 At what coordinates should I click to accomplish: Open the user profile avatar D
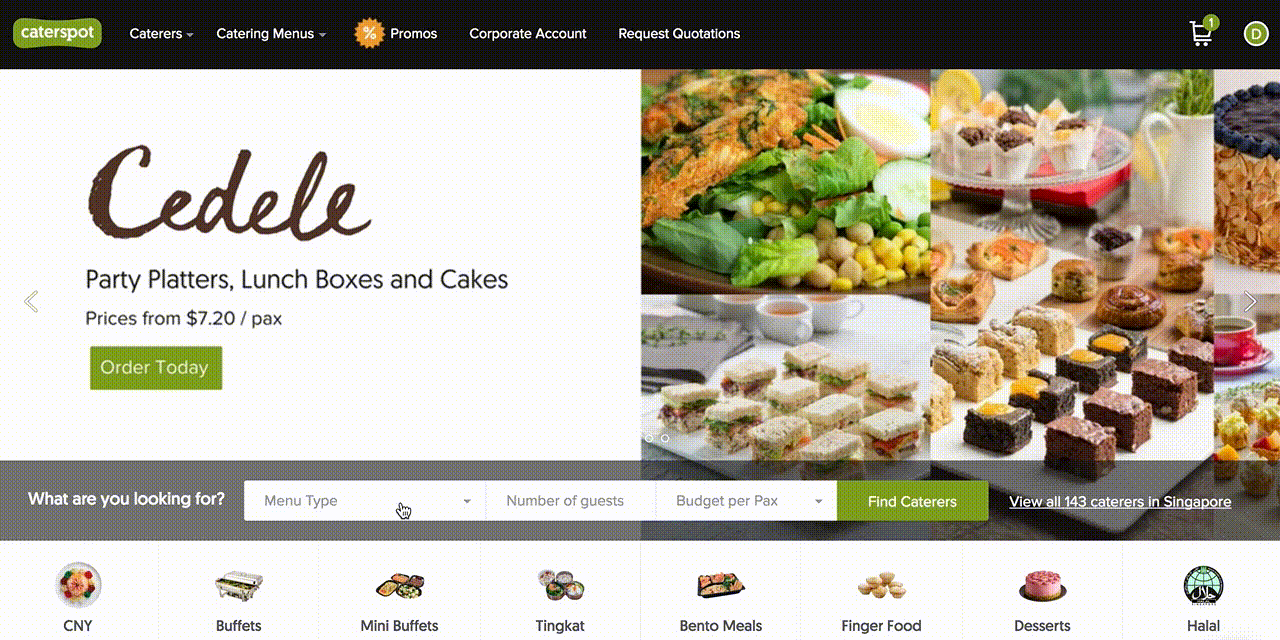click(1255, 33)
